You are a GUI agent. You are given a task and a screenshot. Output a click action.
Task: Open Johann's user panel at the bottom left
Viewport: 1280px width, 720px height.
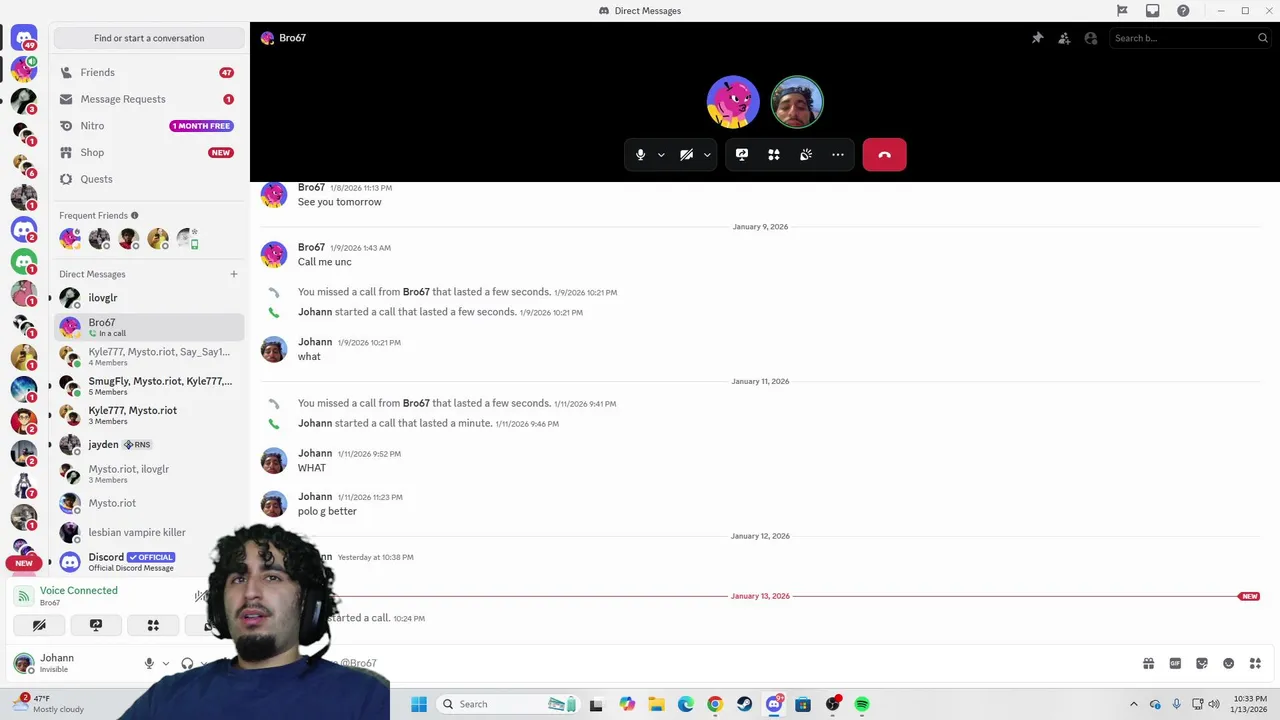70,663
